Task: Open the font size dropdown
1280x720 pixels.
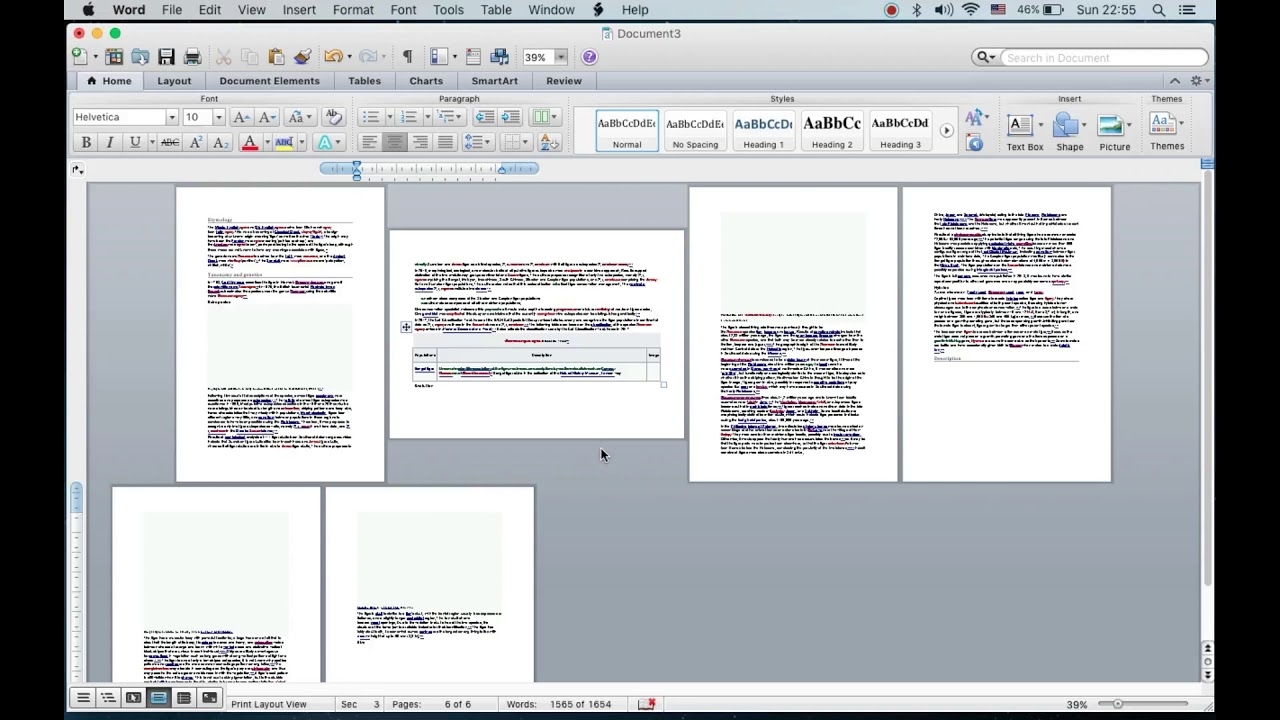Action: point(218,117)
